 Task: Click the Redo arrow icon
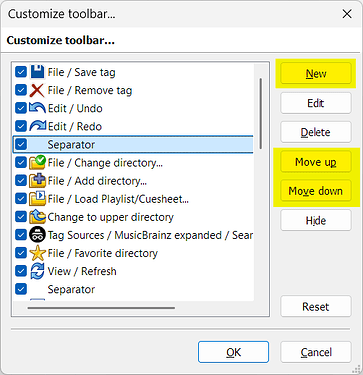click(x=37, y=126)
